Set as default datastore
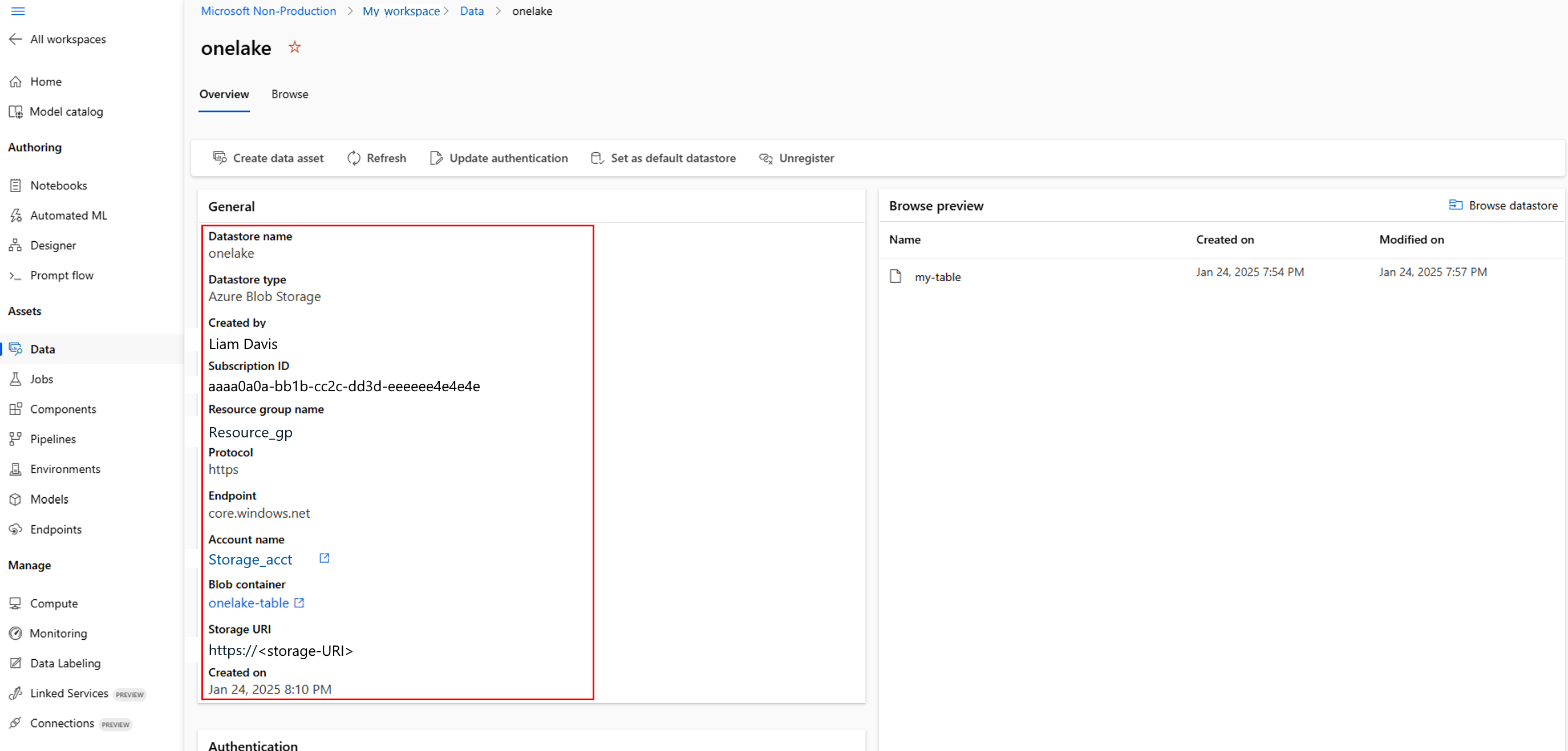1568x751 pixels. [x=663, y=158]
